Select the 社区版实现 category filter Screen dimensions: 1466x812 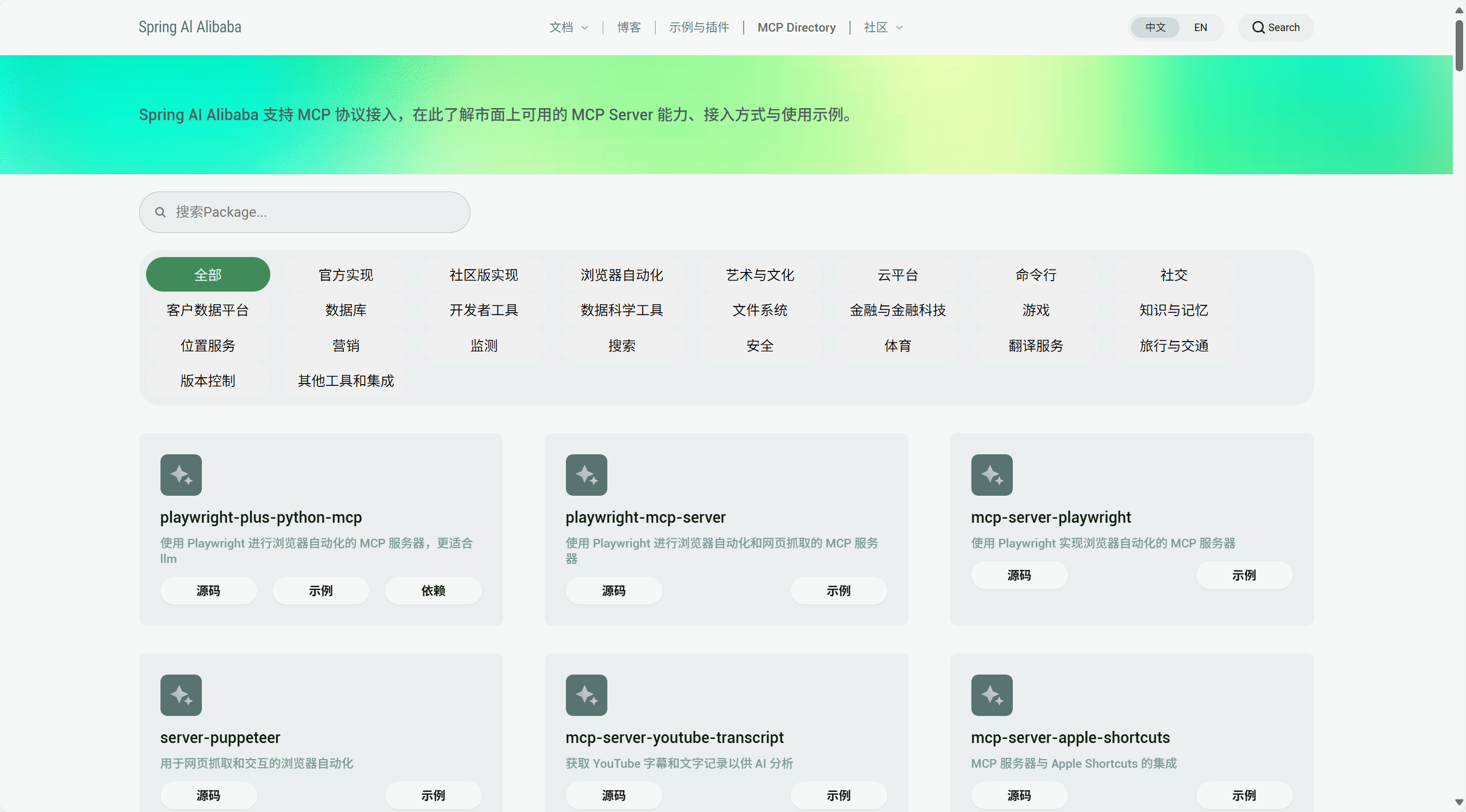484,275
